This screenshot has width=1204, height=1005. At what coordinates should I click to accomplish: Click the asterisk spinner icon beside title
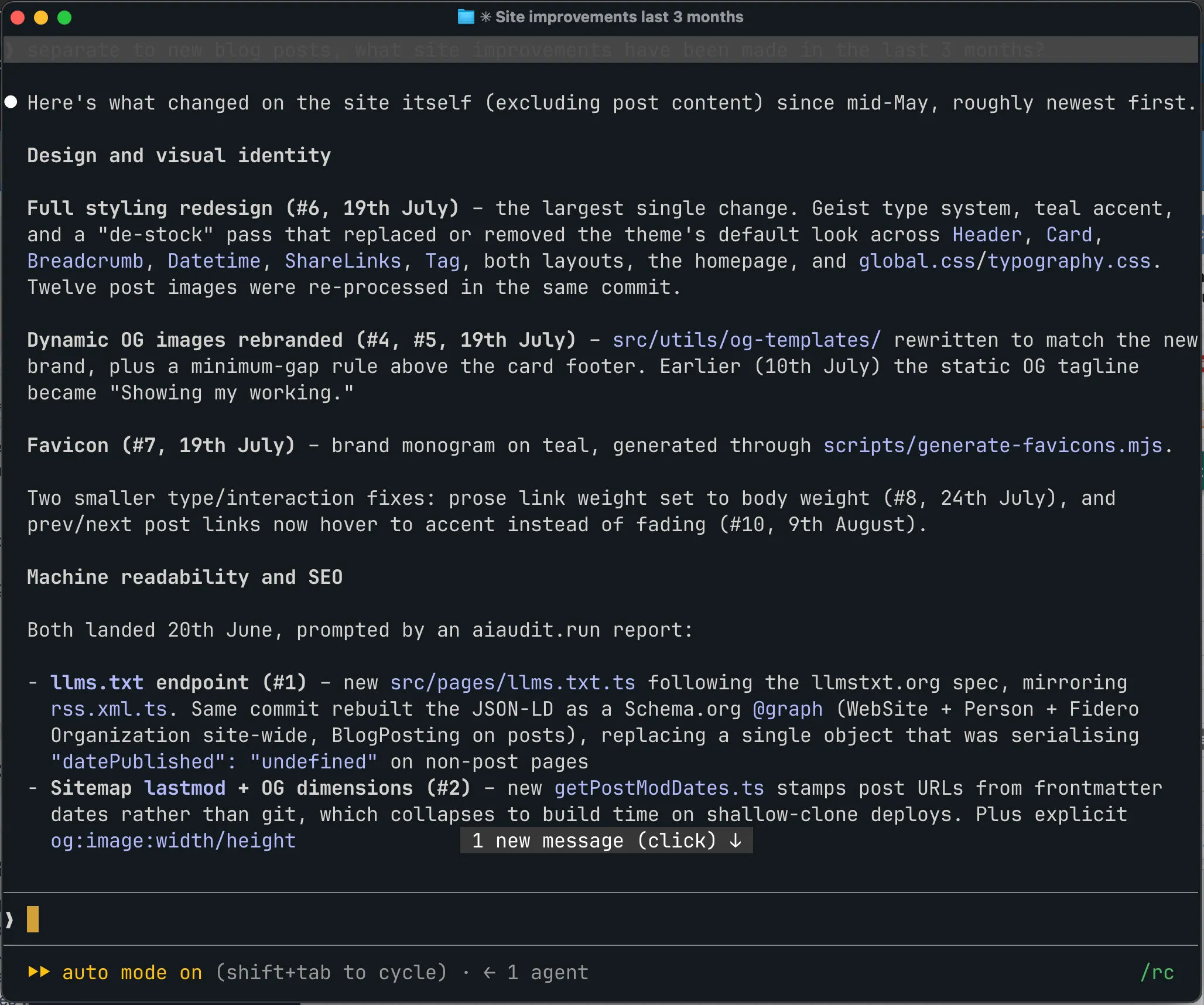pos(485,17)
